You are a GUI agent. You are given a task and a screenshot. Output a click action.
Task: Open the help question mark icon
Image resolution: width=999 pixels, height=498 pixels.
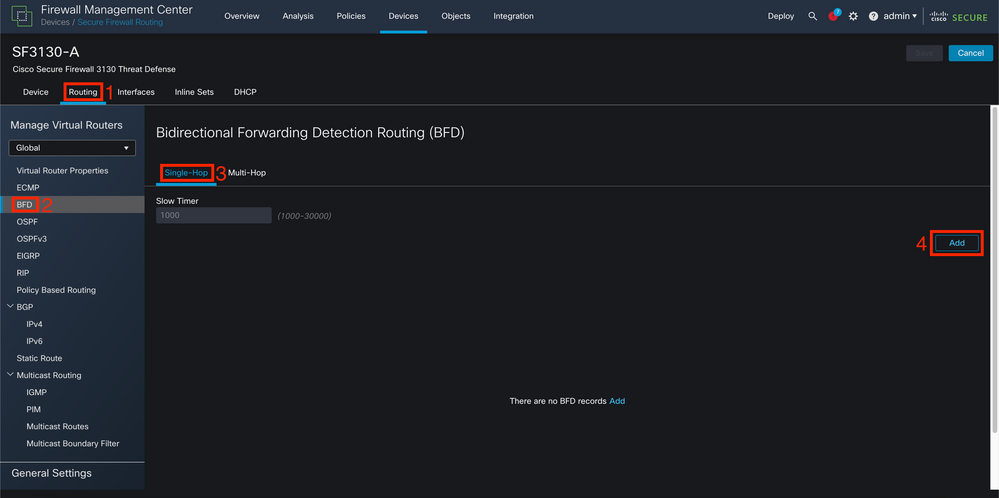(x=873, y=17)
